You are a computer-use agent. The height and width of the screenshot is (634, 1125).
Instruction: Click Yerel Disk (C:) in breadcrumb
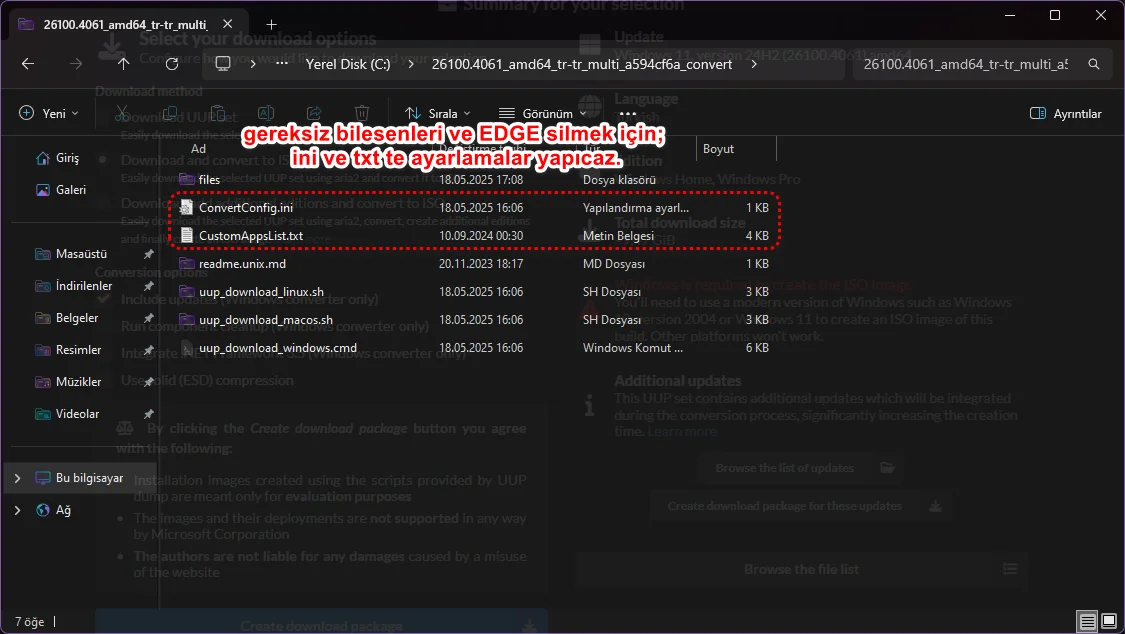[x=348, y=64]
